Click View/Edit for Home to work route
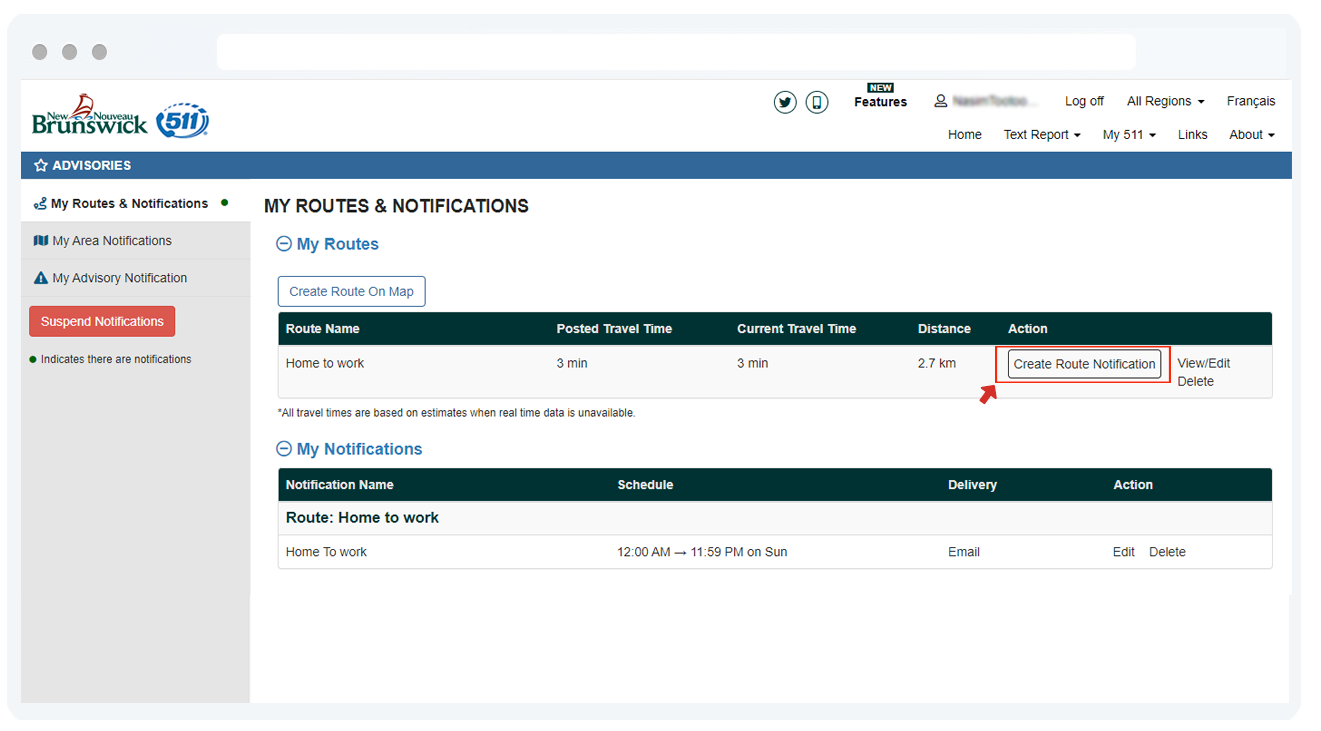 [1203, 363]
